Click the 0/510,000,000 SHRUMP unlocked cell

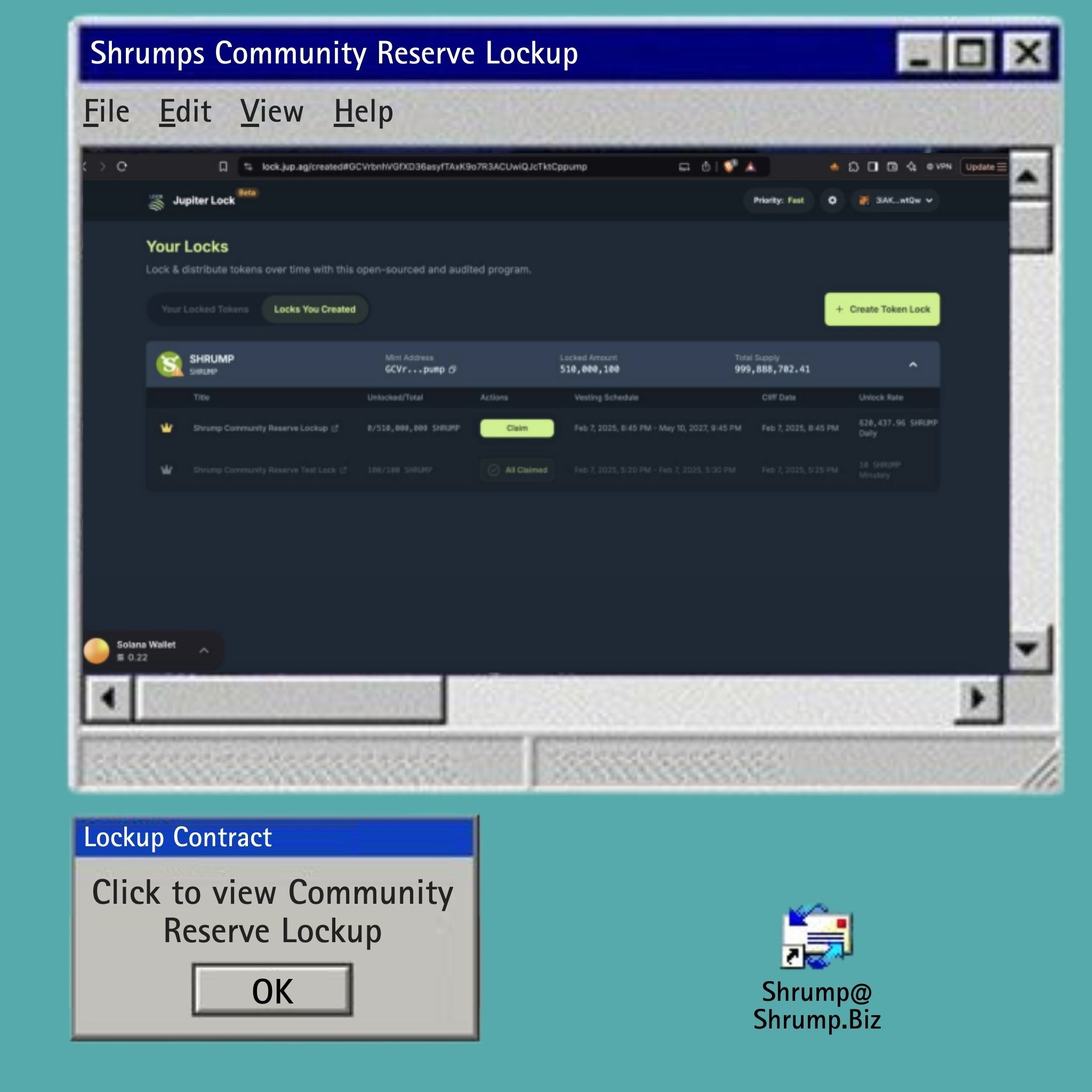click(x=413, y=428)
